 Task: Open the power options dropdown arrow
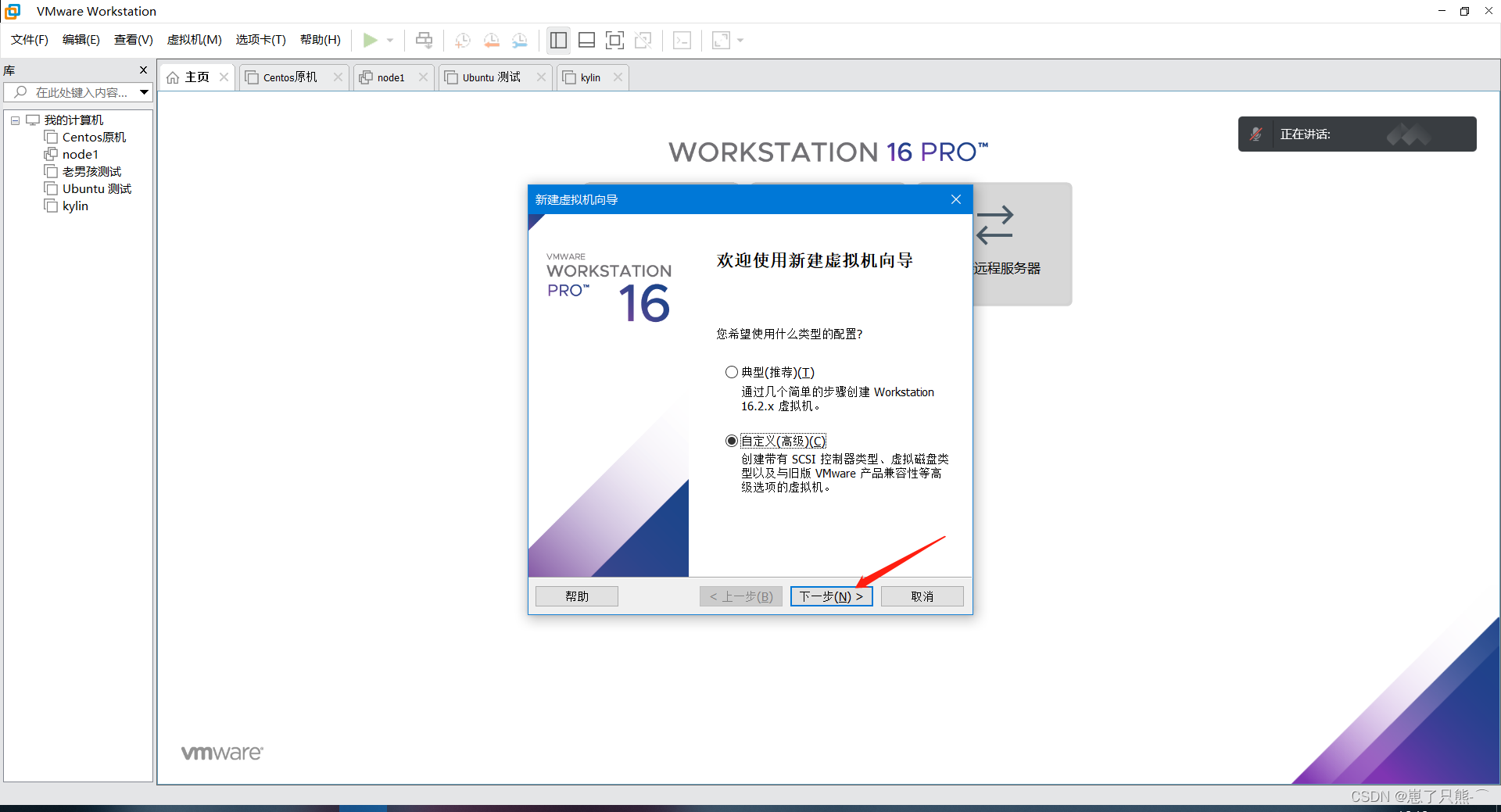click(x=390, y=40)
